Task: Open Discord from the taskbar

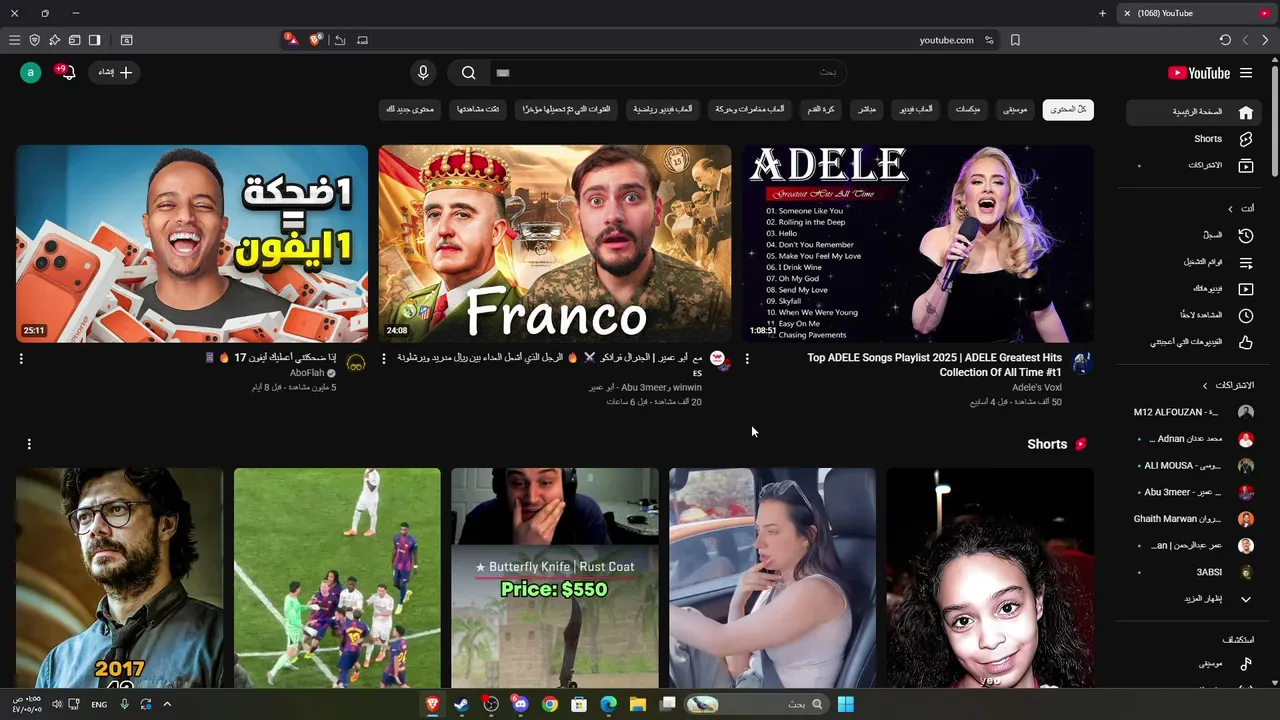Action: [520, 704]
